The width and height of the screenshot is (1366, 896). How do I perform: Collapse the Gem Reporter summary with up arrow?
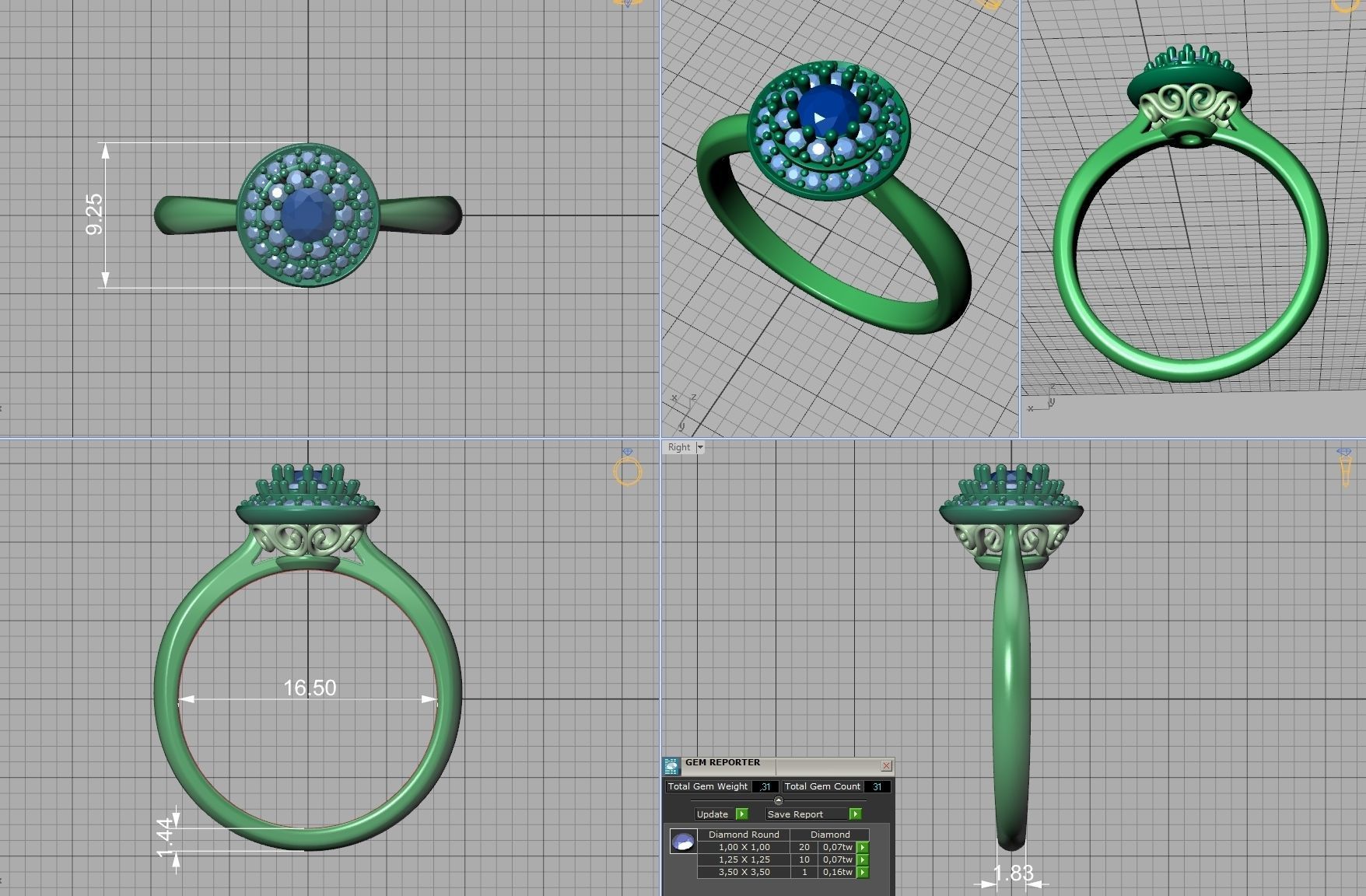pyautogui.click(x=779, y=800)
